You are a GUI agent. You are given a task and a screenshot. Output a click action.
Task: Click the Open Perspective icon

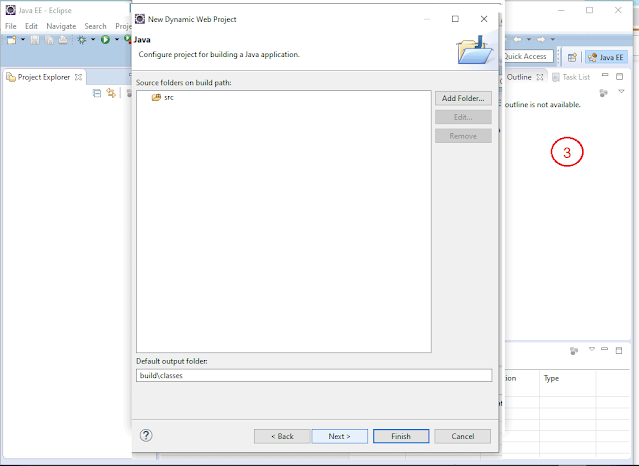pos(572,57)
